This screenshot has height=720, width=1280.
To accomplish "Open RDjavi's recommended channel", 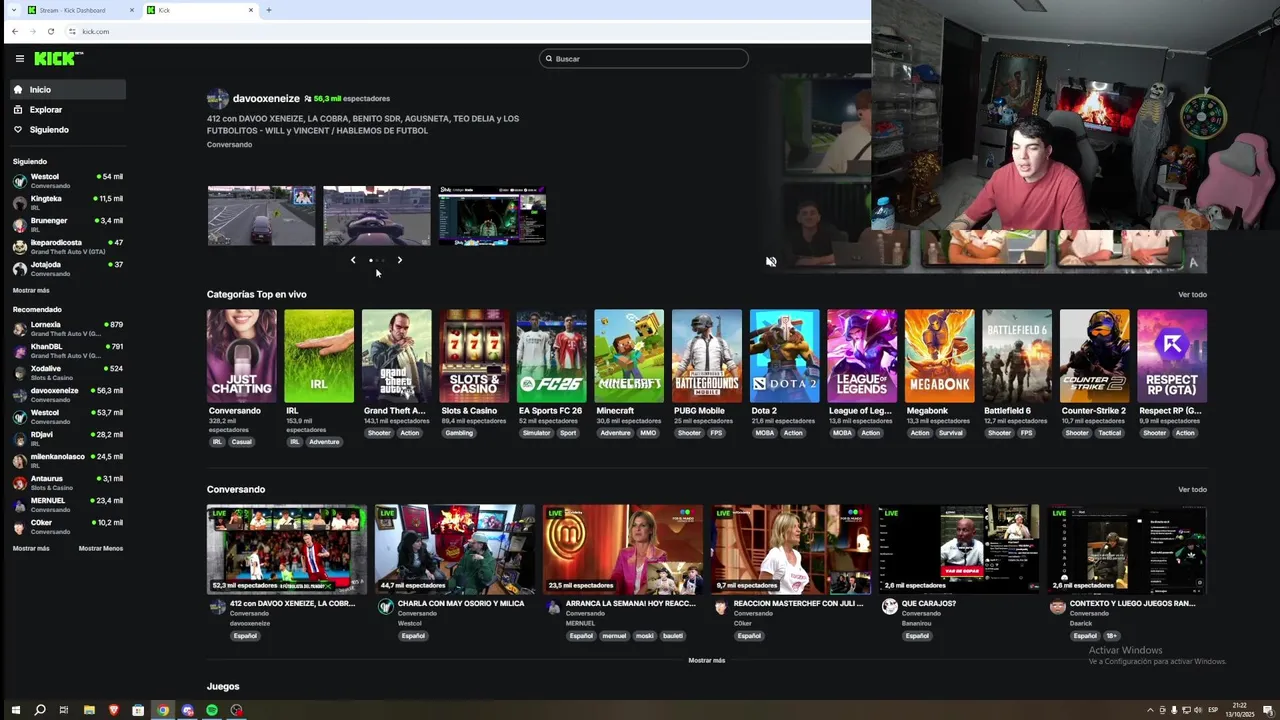I will (68, 438).
